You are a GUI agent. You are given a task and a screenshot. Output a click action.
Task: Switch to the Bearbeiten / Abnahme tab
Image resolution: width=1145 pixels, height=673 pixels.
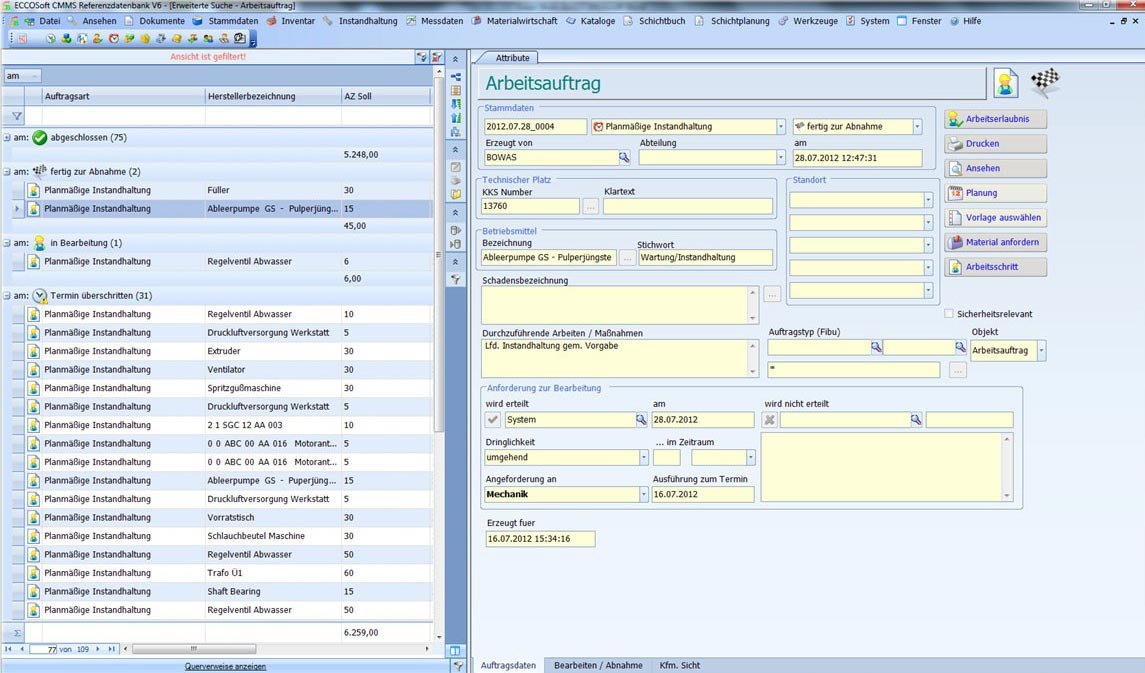(x=598, y=665)
